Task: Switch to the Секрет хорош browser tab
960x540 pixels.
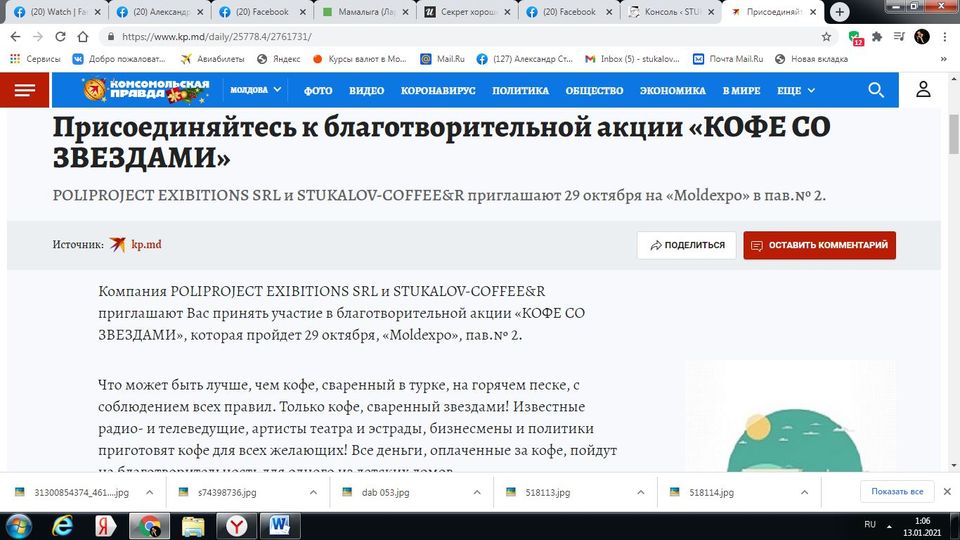Action: (467, 12)
